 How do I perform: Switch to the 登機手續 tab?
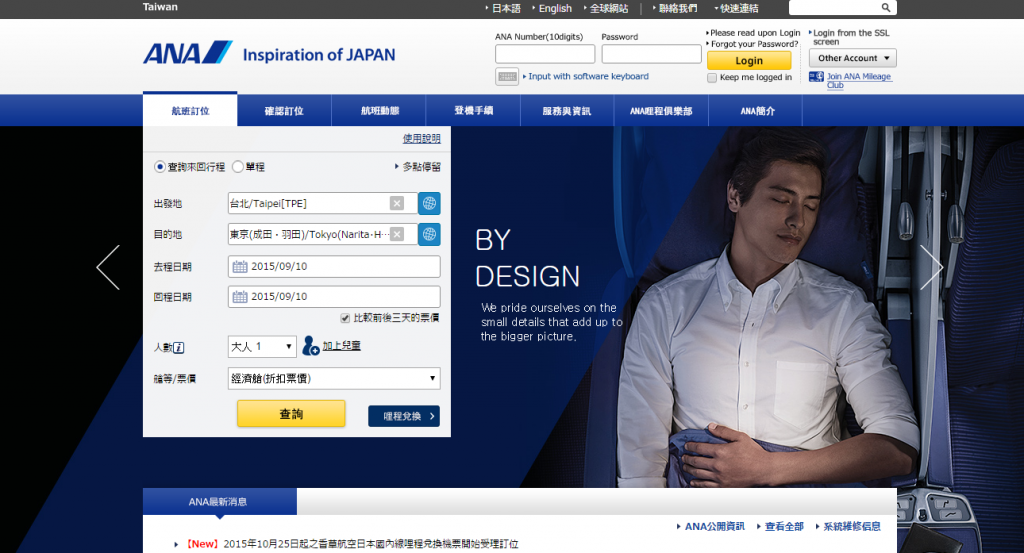click(x=473, y=110)
